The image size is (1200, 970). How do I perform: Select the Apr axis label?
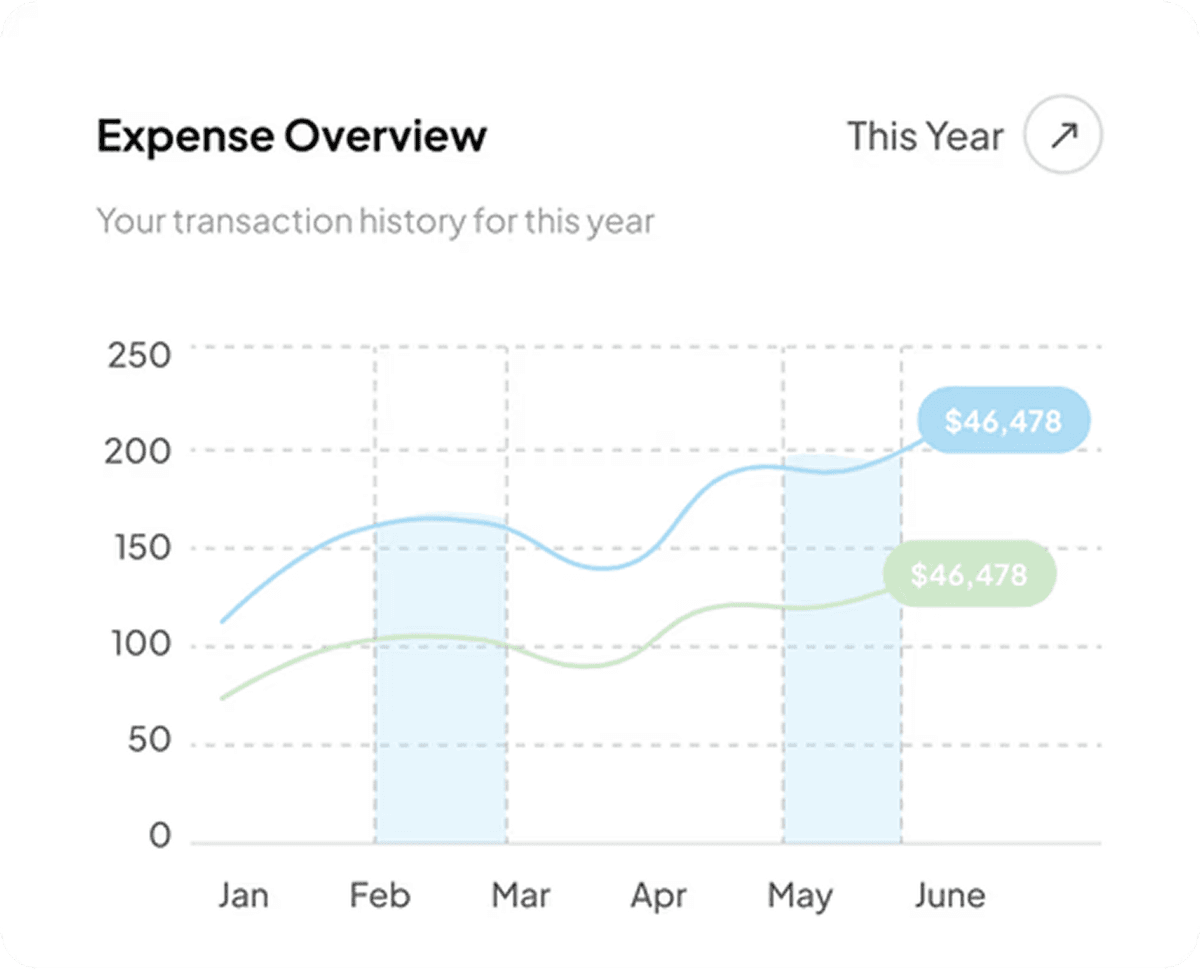click(x=658, y=895)
